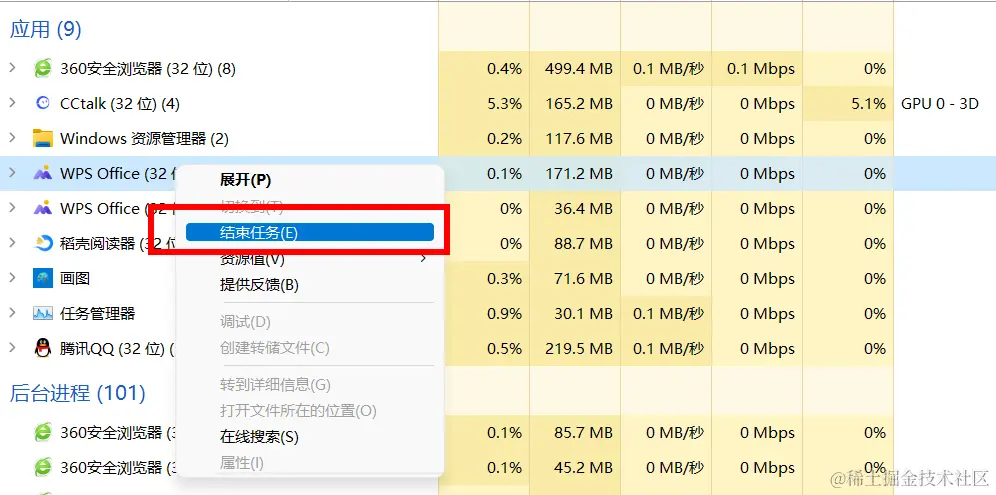This screenshot has height=495, width=996.
Task: Click the WPS Office icon in the 36.4 MB row
Action: [x=43, y=208]
